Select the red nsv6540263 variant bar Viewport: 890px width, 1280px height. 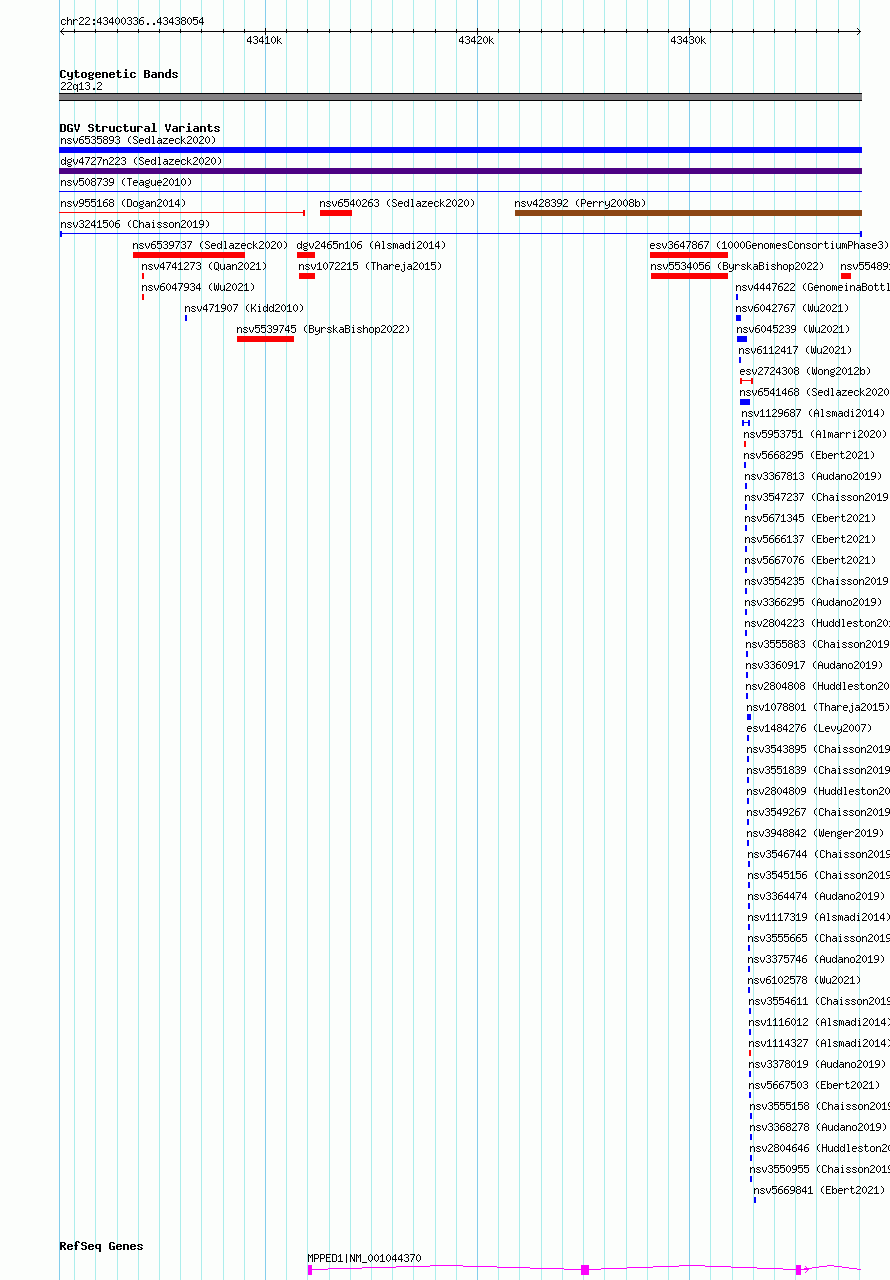pyautogui.click(x=336, y=213)
